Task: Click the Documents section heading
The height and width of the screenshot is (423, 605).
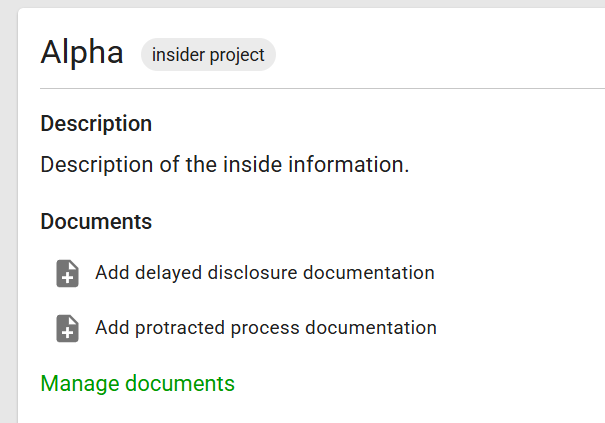Action: click(x=96, y=222)
